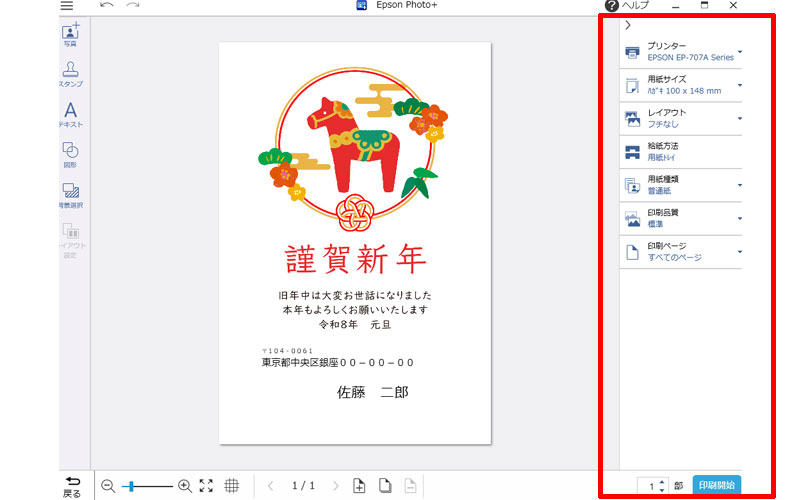Select the Text (テキスト) tool

click(x=70, y=115)
